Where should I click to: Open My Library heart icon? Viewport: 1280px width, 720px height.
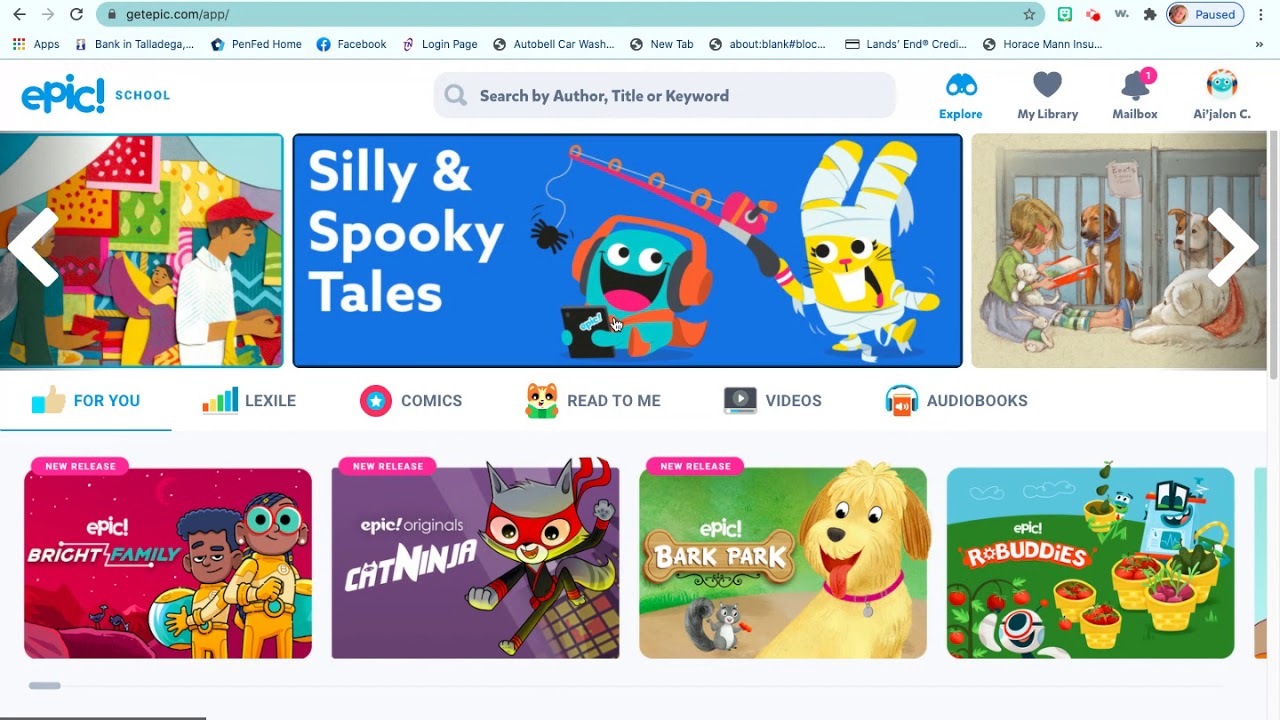click(x=1047, y=85)
